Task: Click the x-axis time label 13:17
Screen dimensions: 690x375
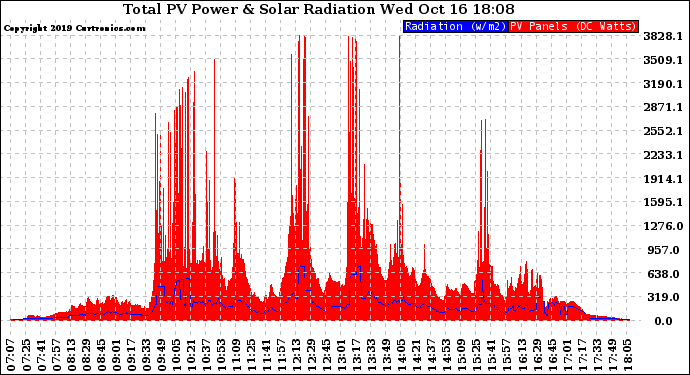Action: (356, 355)
